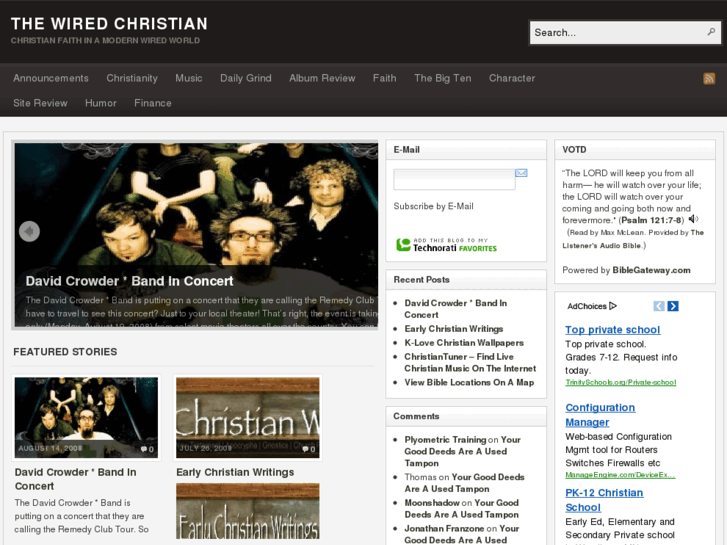Screen dimensions: 727x545
Task: Click Subscribe by E-Mail link
Action: tap(434, 206)
